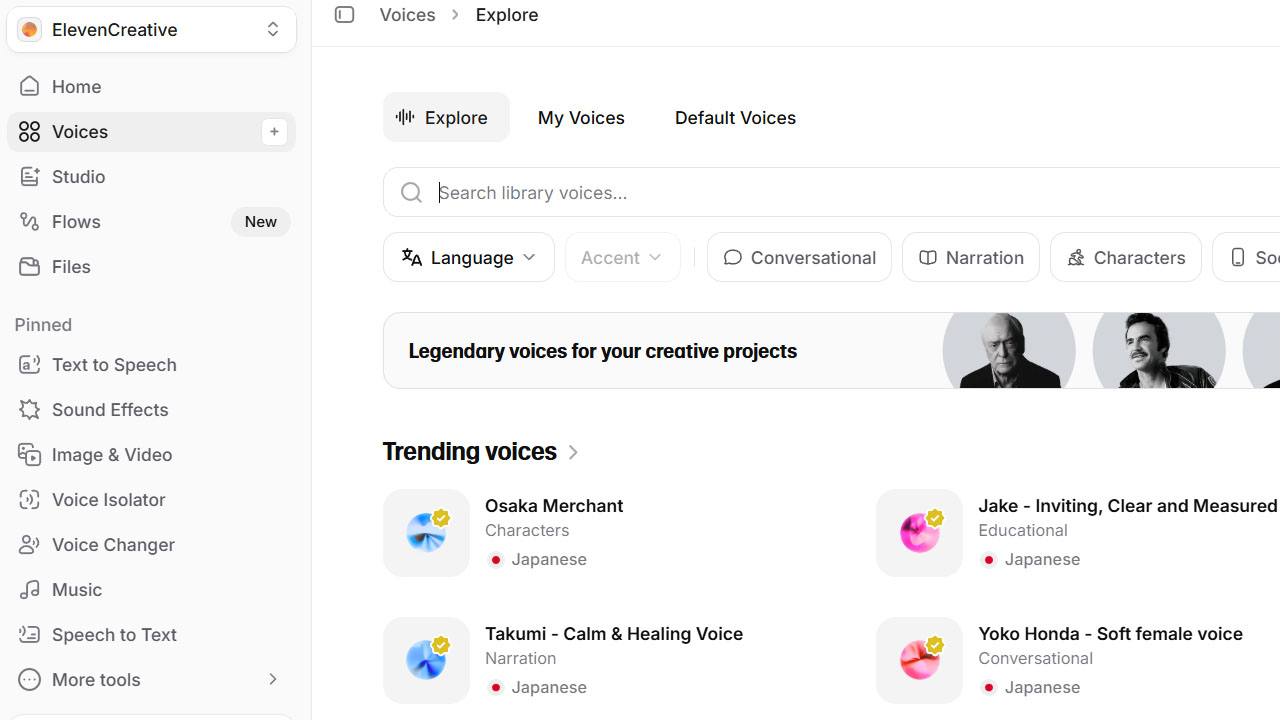View all Trending voices
Viewport: 1280px width, 720px height.
(x=572, y=452)
